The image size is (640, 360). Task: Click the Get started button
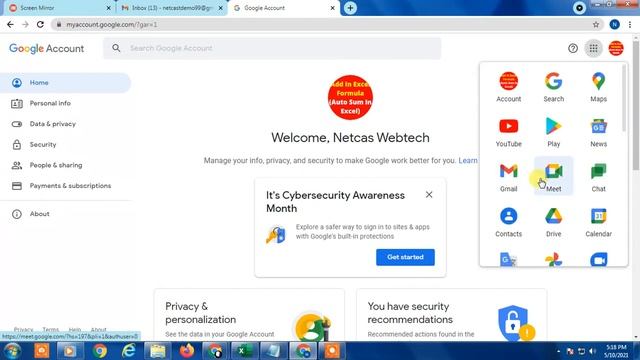click(x=405, y=257)
